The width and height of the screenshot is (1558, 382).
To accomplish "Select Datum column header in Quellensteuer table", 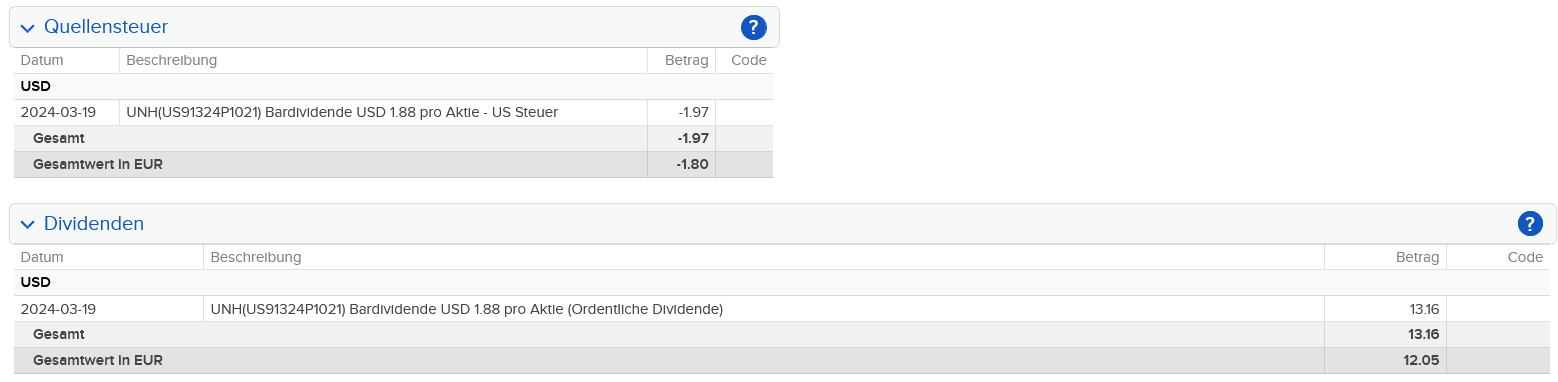I will point(42,60).
